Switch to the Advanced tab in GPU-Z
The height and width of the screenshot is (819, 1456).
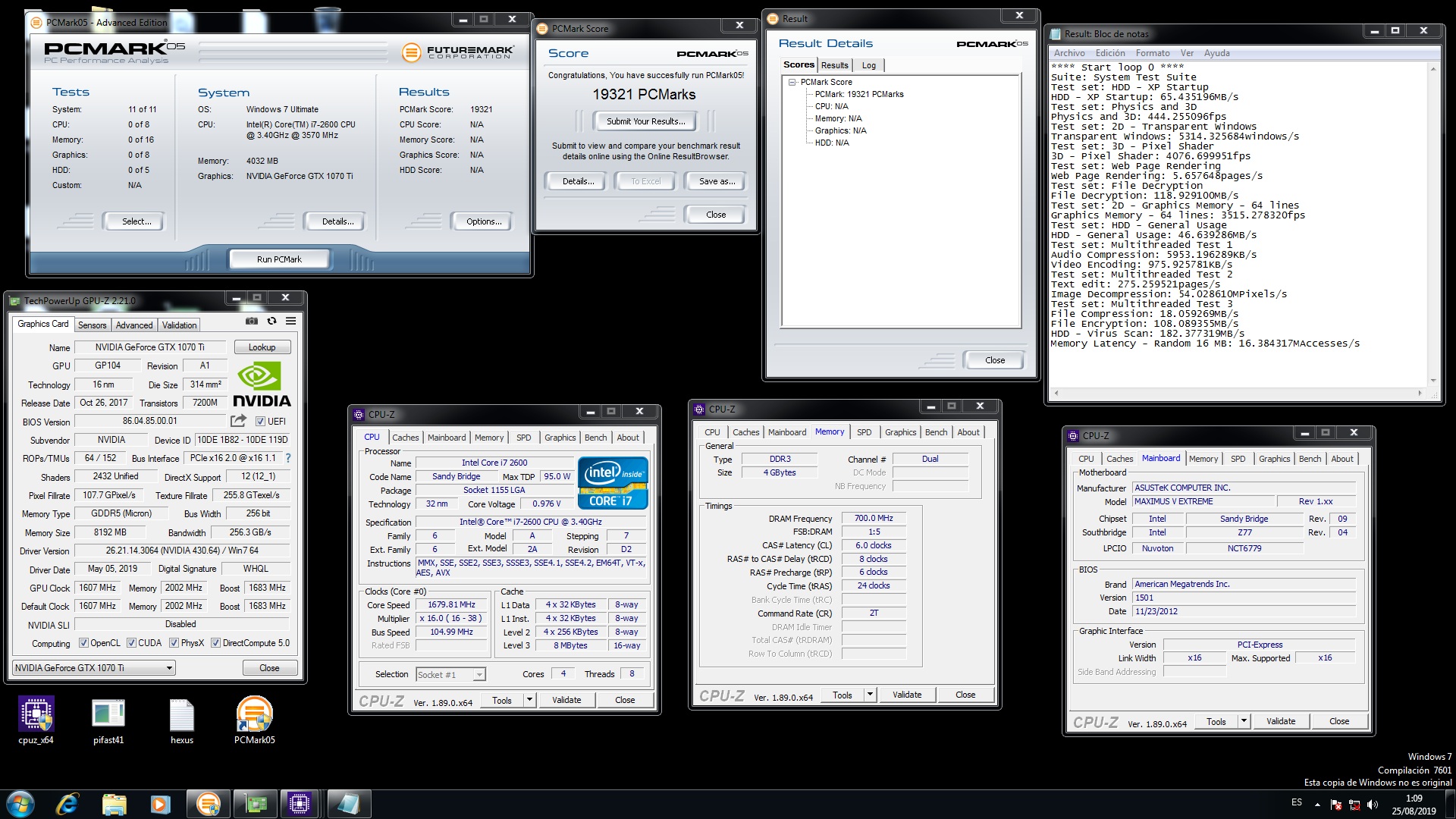click(134, 325)
